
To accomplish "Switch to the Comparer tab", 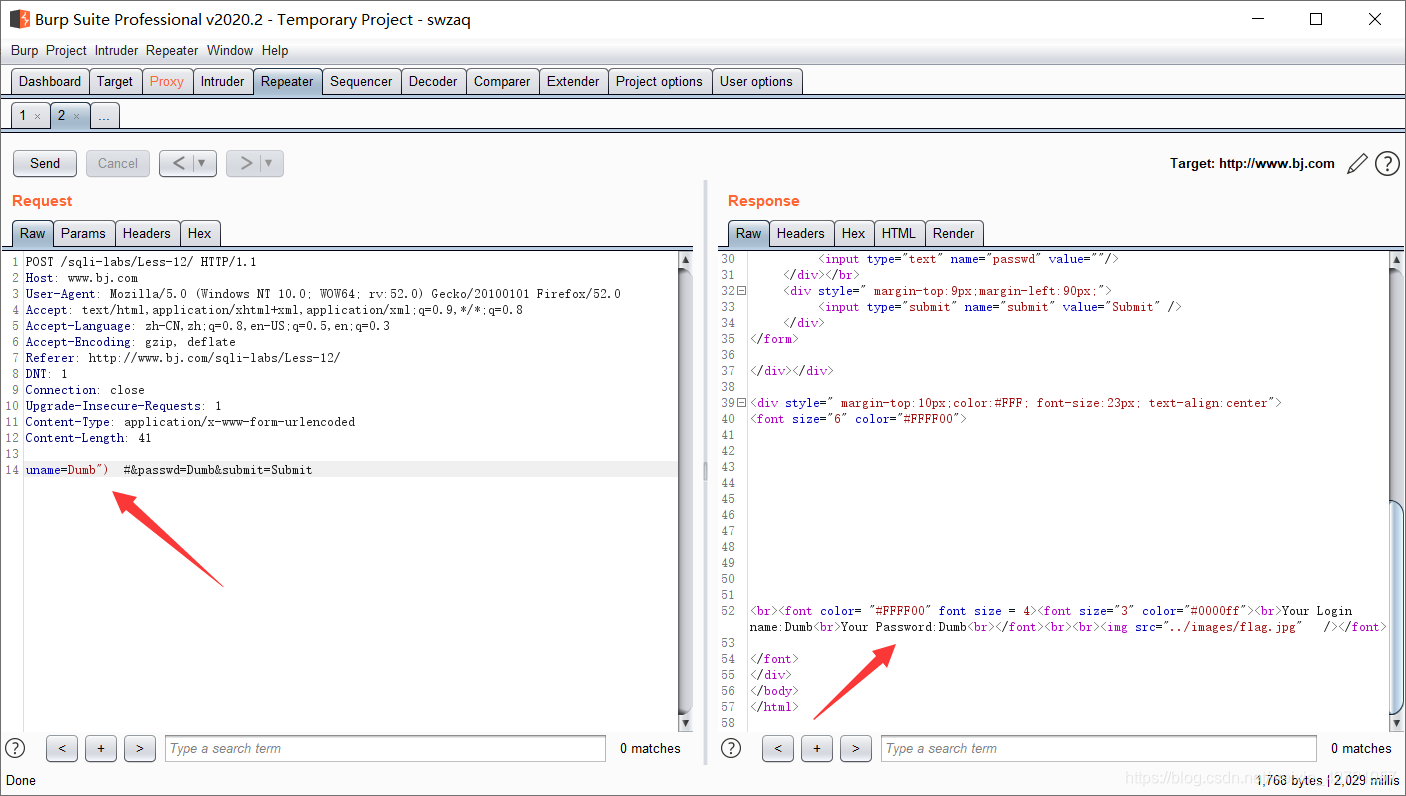I will click(502, 82).
